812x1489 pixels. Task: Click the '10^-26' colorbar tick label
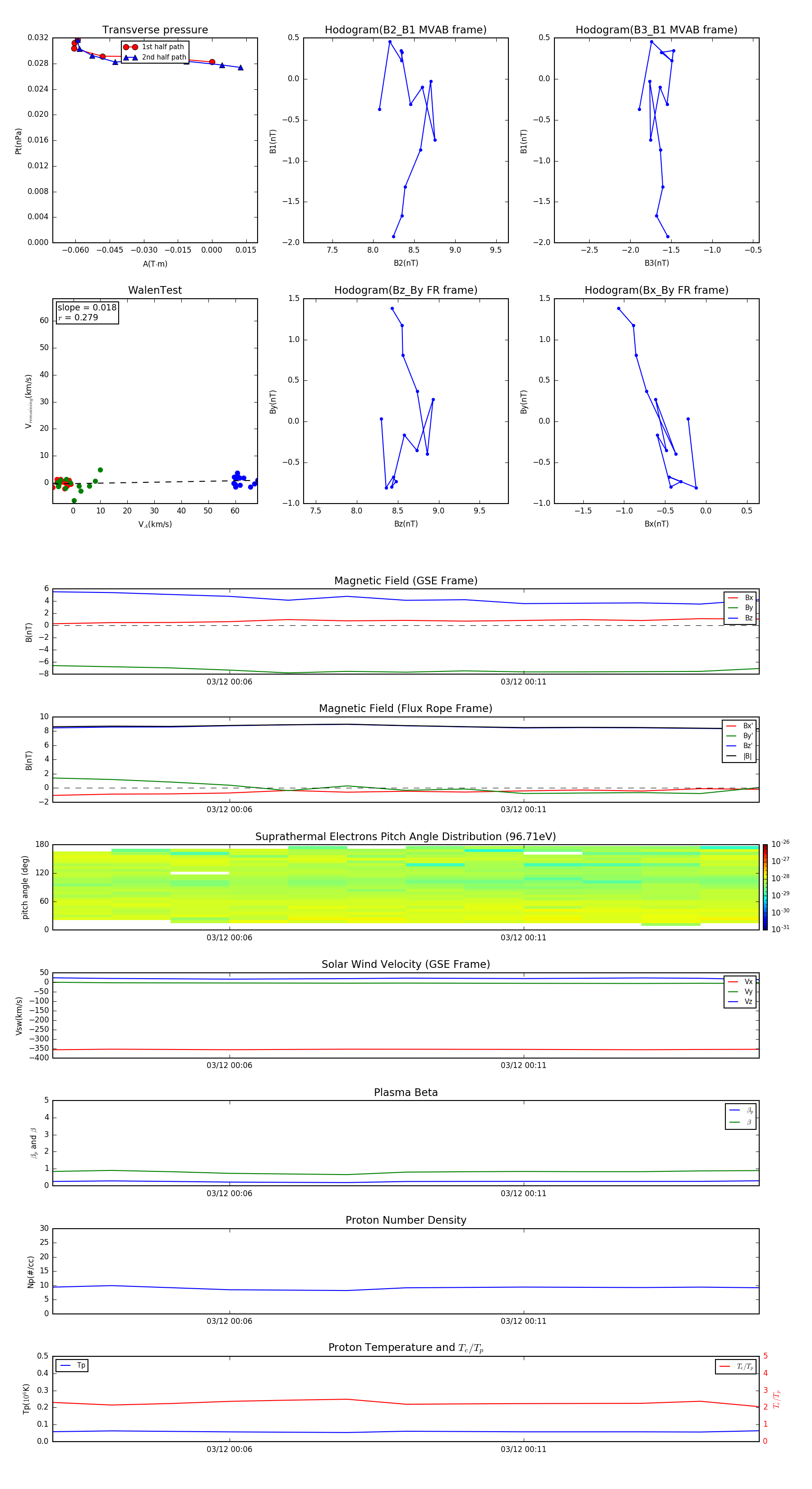click(780, 844)
